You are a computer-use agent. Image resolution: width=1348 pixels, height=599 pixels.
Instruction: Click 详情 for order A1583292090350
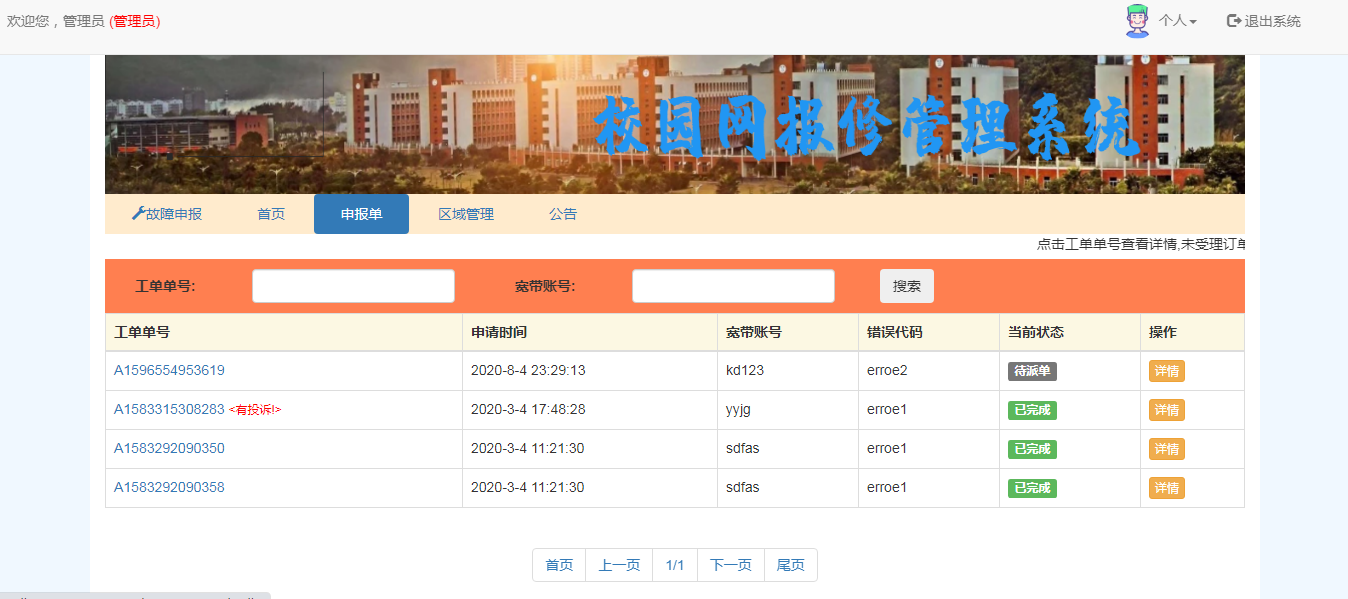1167,449
